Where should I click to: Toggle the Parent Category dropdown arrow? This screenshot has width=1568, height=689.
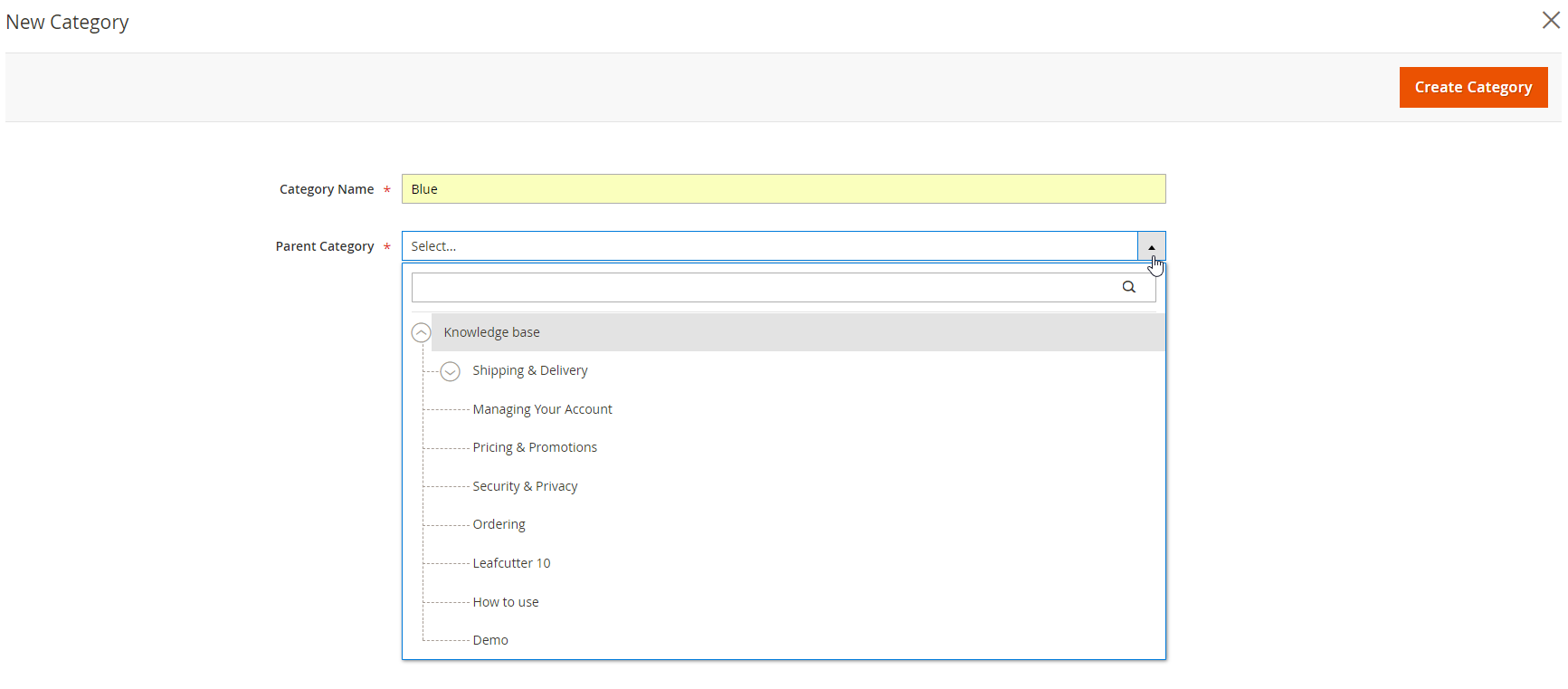click(1152, 246)
